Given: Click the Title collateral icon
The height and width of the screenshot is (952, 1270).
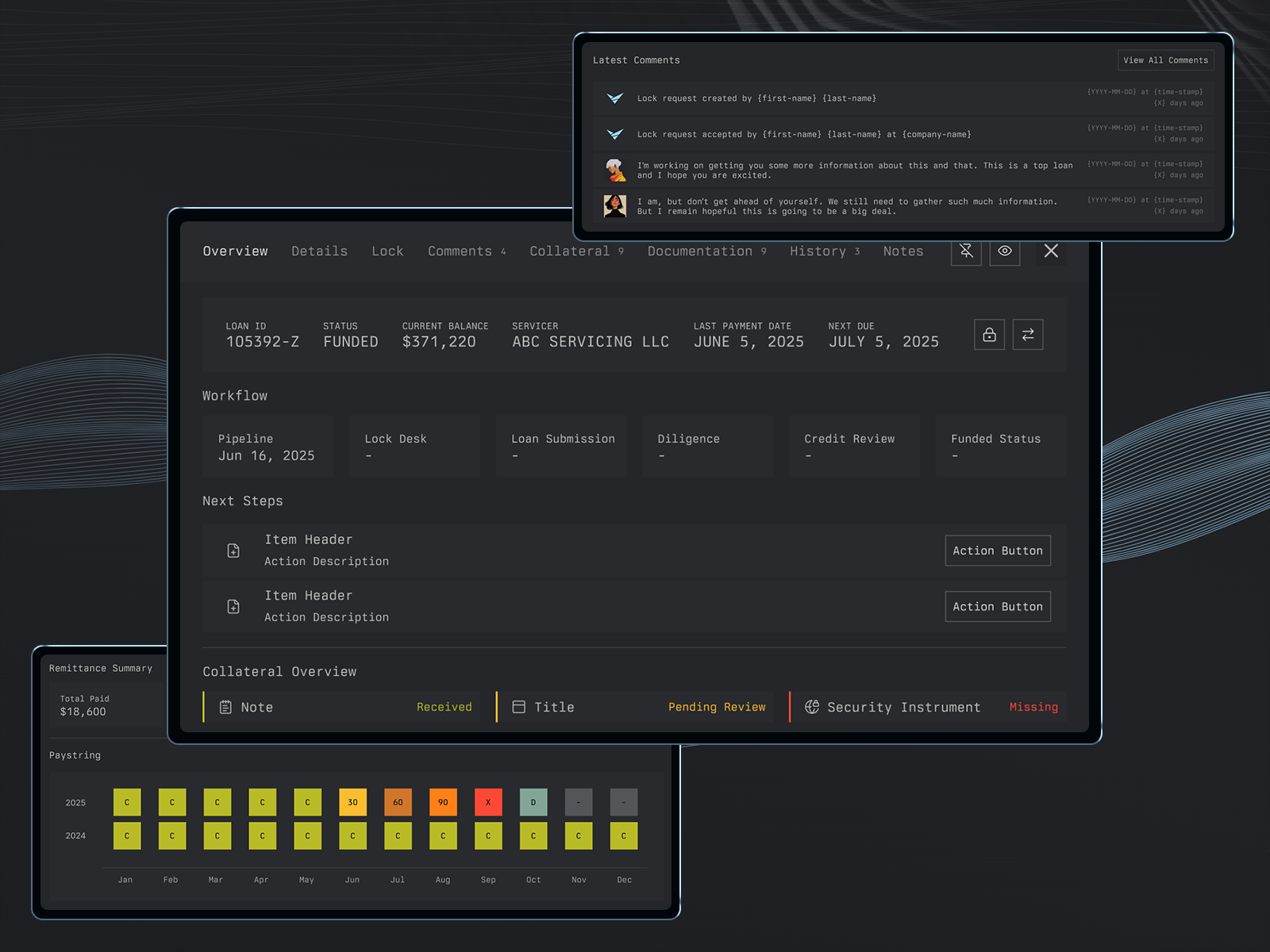Looking at the screenshot, I should (x=519, y=707).
